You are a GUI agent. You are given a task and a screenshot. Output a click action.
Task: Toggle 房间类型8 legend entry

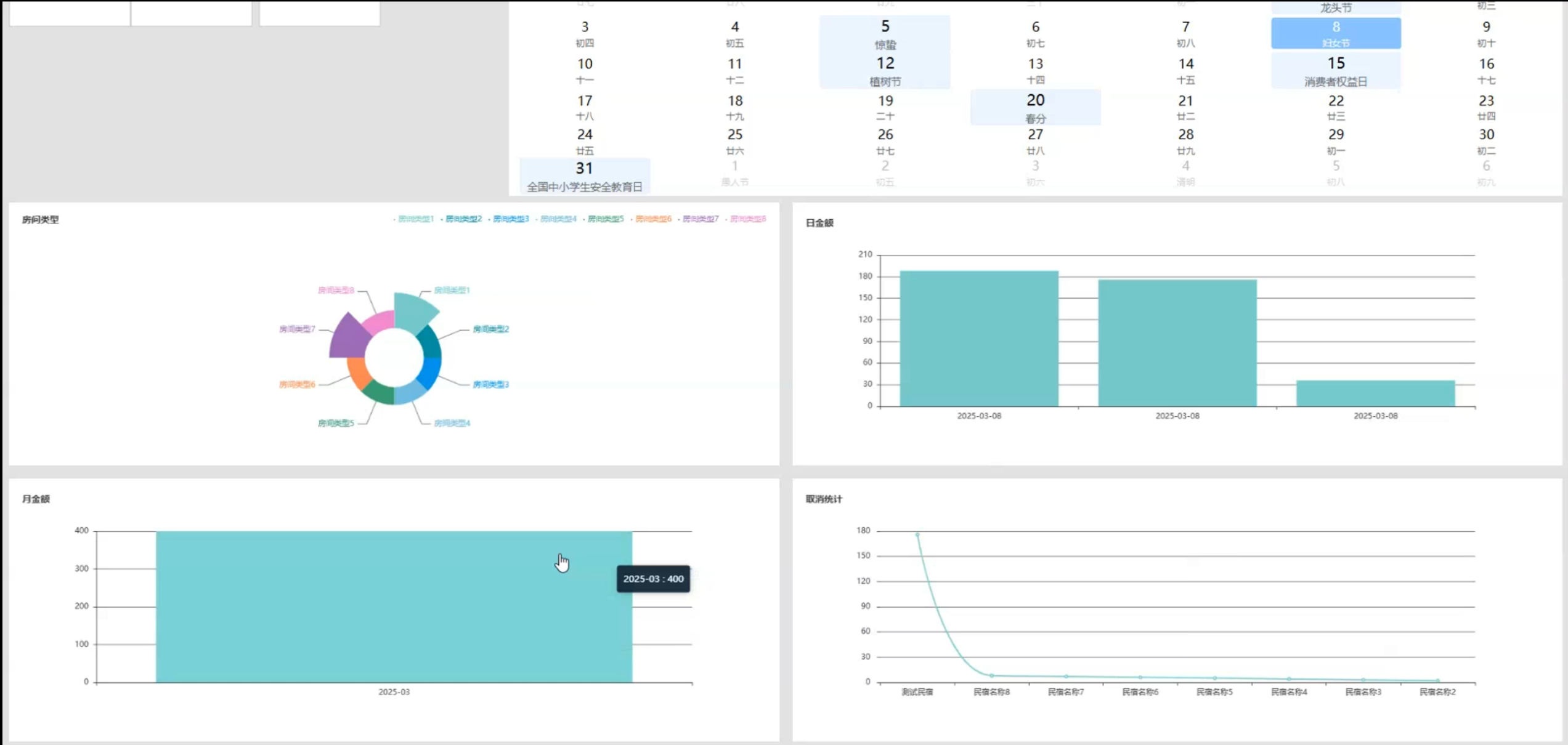(748, 219)
